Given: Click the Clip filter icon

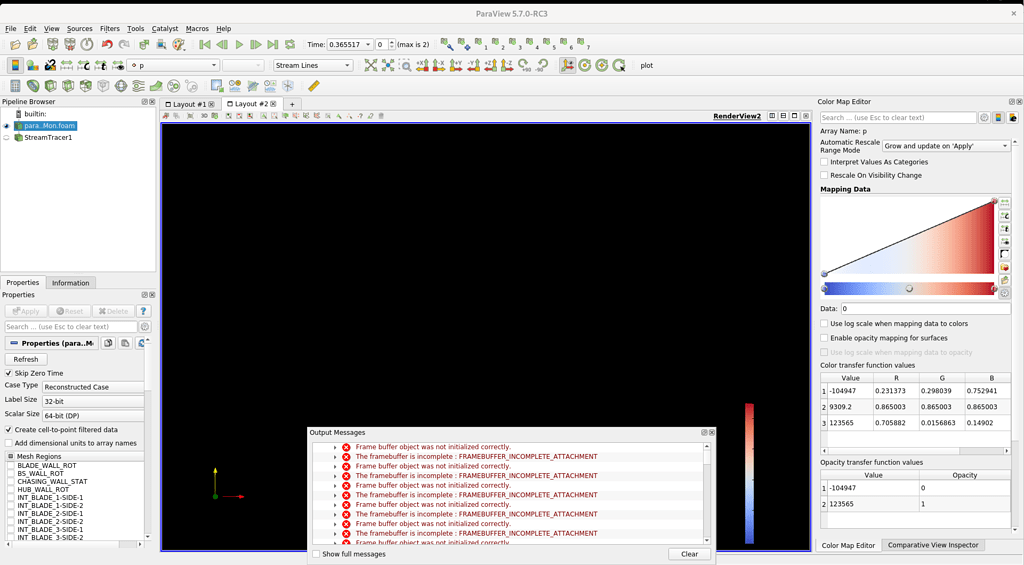Looking at the screenshot, I should point(50,86).
